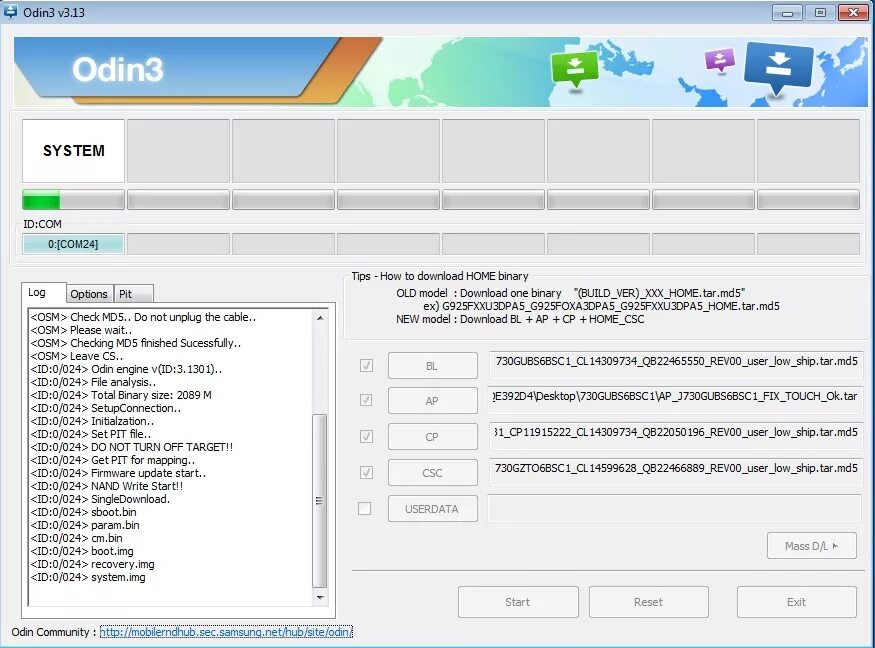Click log line 'SingleDownload.'
The image size is (875, 648).
pos(100,499)
